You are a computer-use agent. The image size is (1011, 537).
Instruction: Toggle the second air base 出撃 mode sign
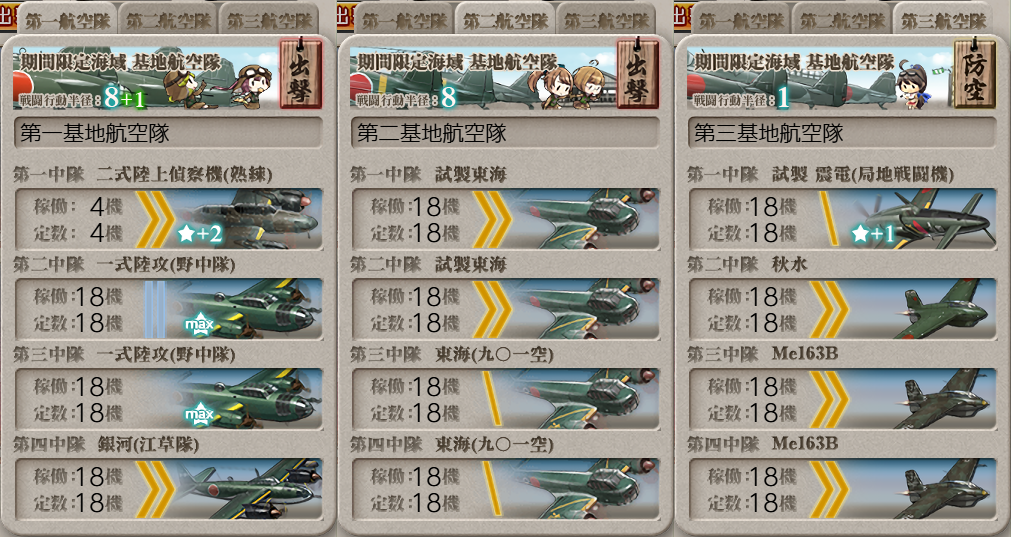point(638,73)
